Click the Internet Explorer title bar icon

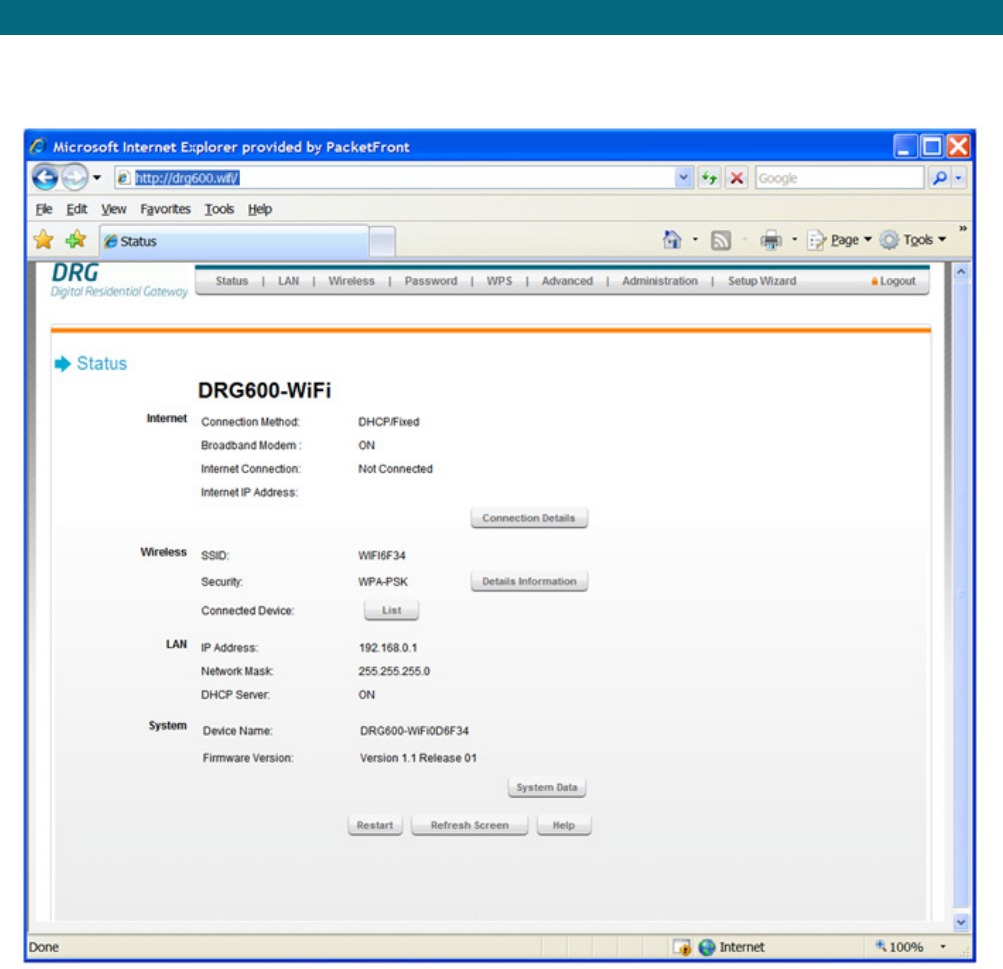38,146
